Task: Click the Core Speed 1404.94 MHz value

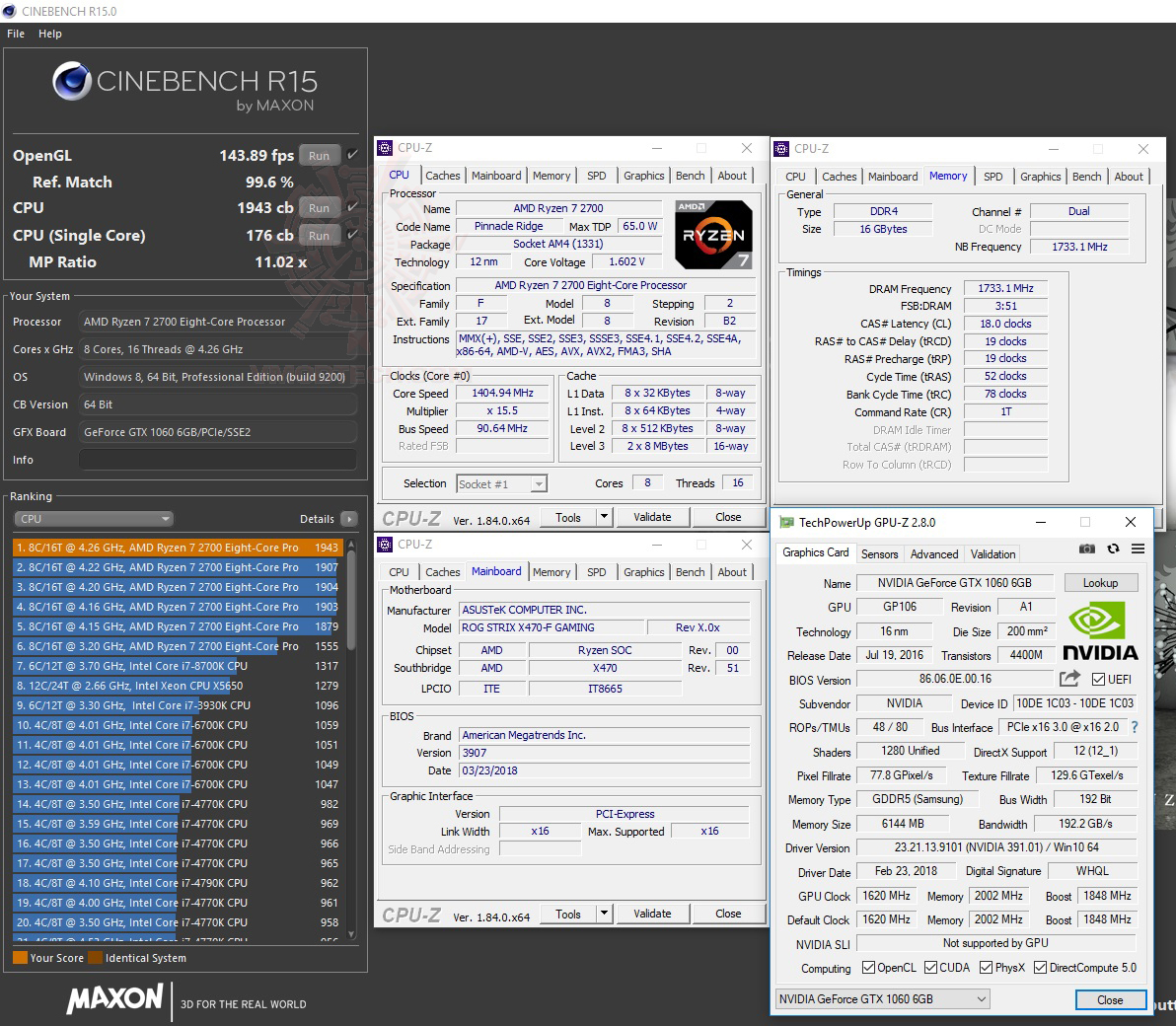Action: coord(502,393)
